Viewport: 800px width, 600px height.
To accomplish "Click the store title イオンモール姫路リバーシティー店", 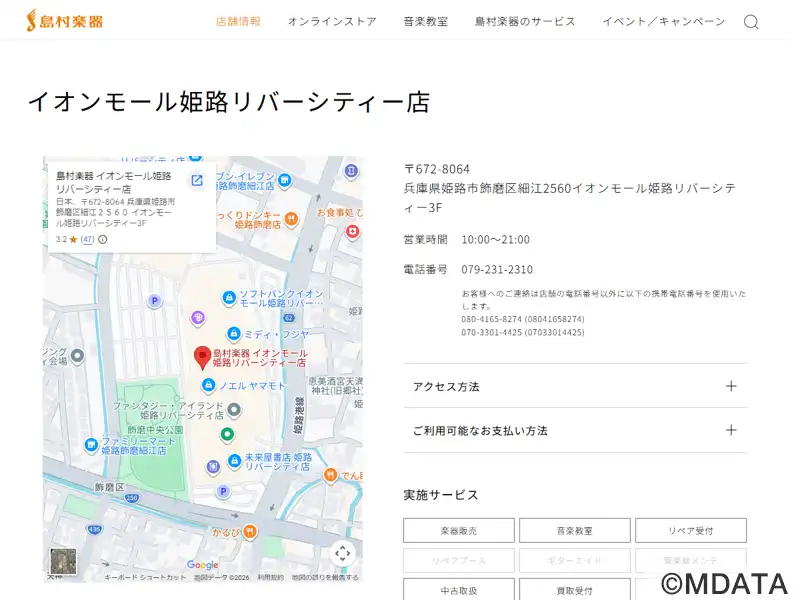I will (229, 102).
